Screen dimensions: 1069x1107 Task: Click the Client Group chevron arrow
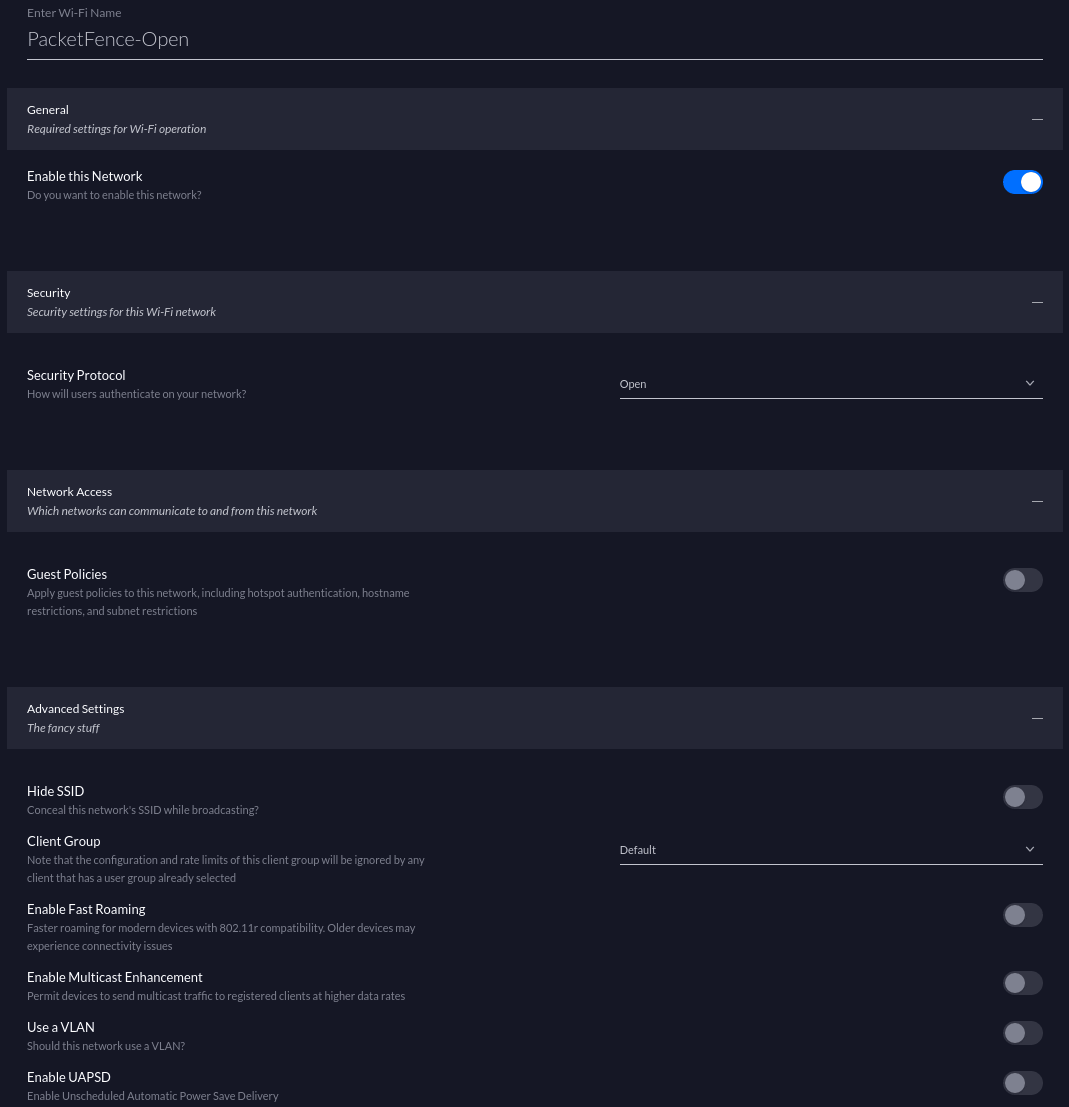point(1030,850)
